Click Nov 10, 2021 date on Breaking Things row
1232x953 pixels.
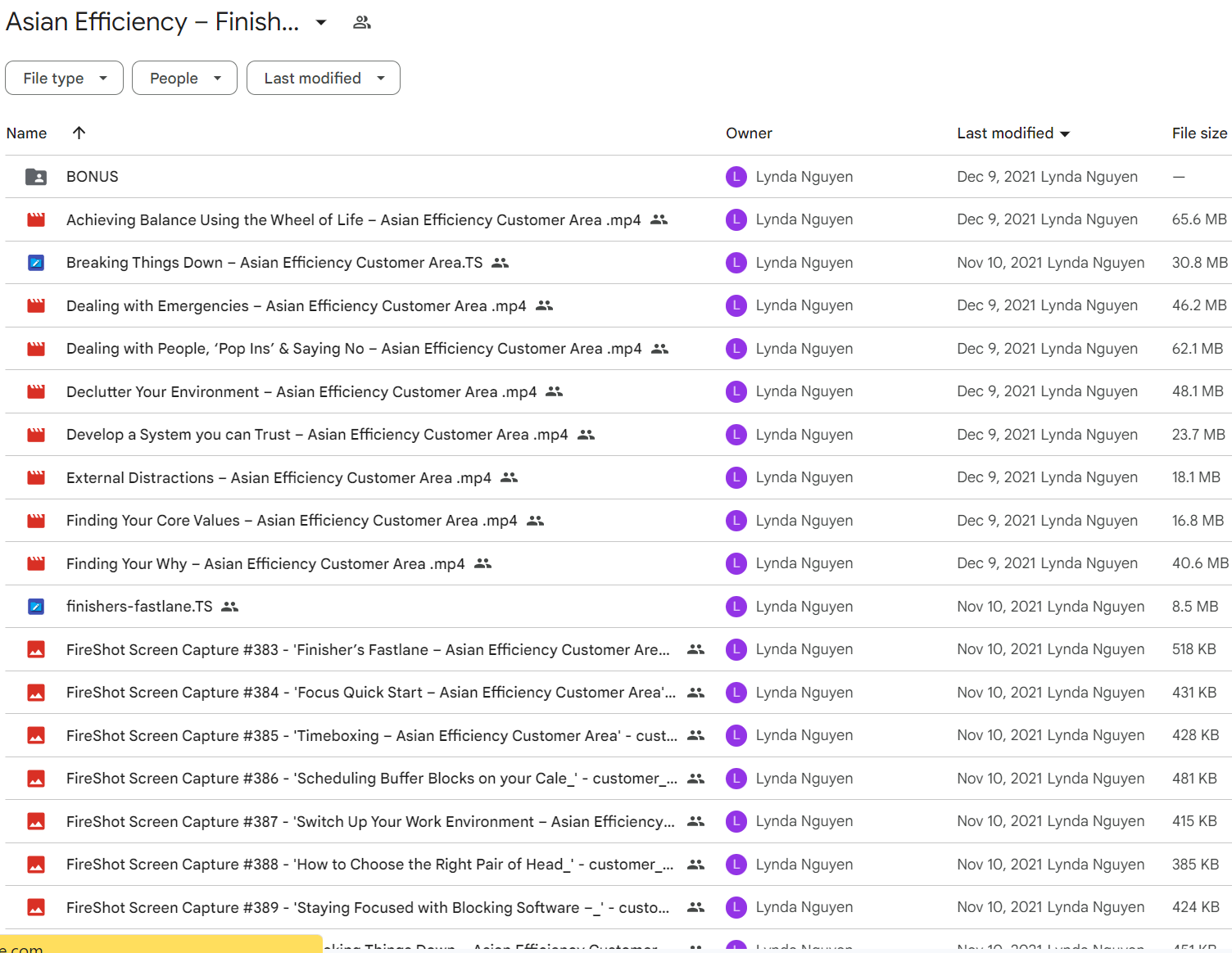click(x=1051, y=263)
